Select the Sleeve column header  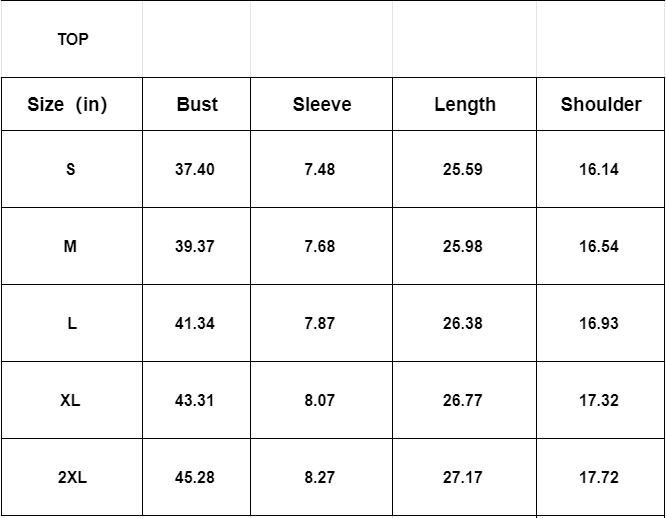coord(322,104)
